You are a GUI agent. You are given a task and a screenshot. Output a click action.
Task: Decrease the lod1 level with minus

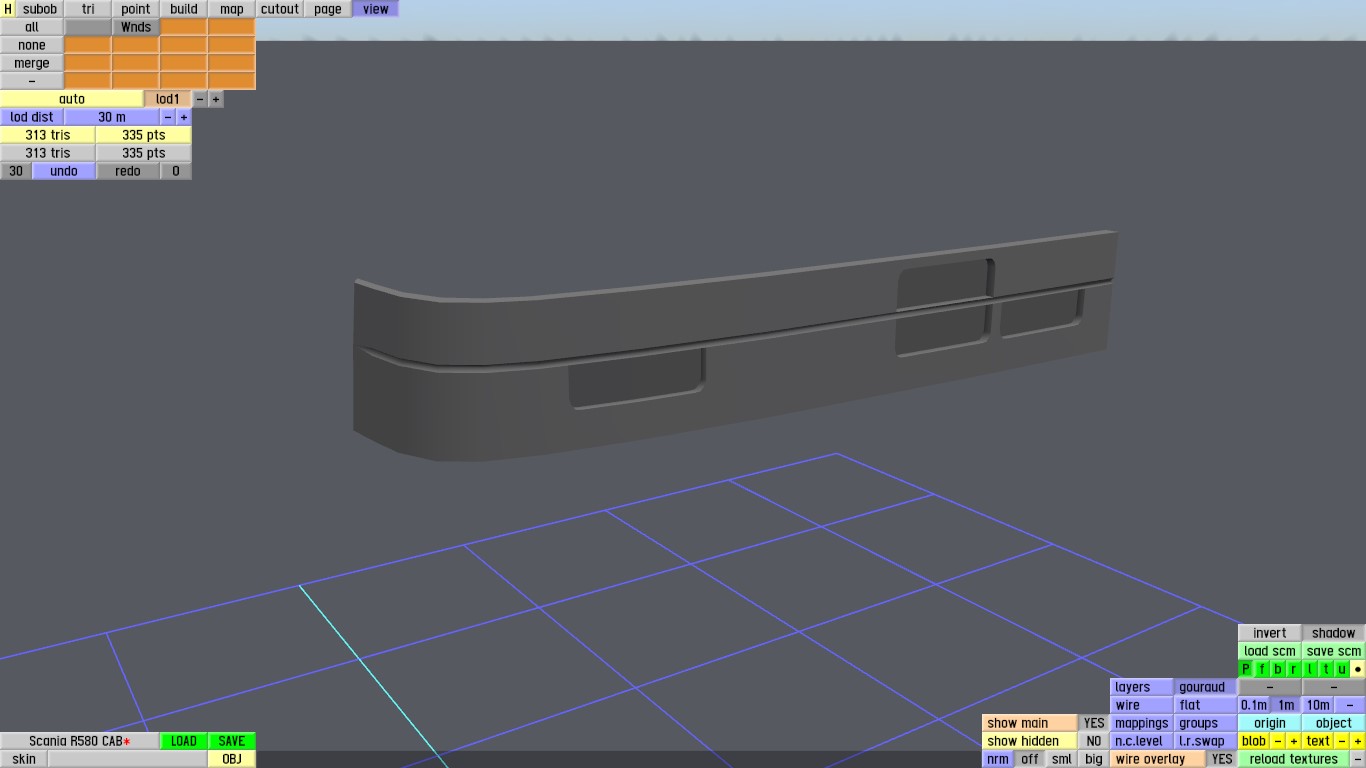[200, 99]
